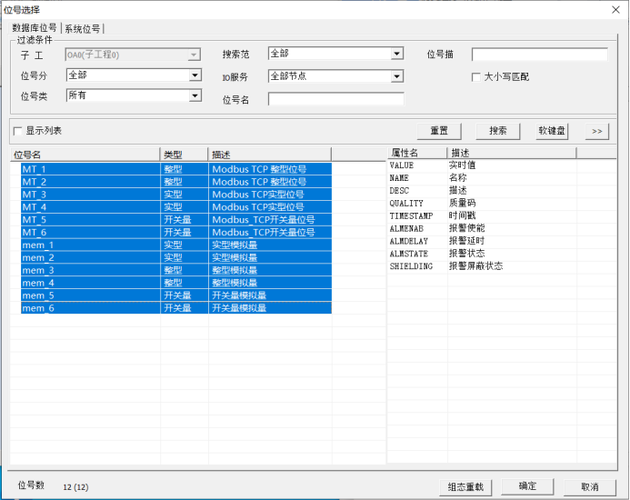Viewport: 630px width, 500px height.
Task: Open the 软键盘 soft keyboard
Action: click(552, 131)
